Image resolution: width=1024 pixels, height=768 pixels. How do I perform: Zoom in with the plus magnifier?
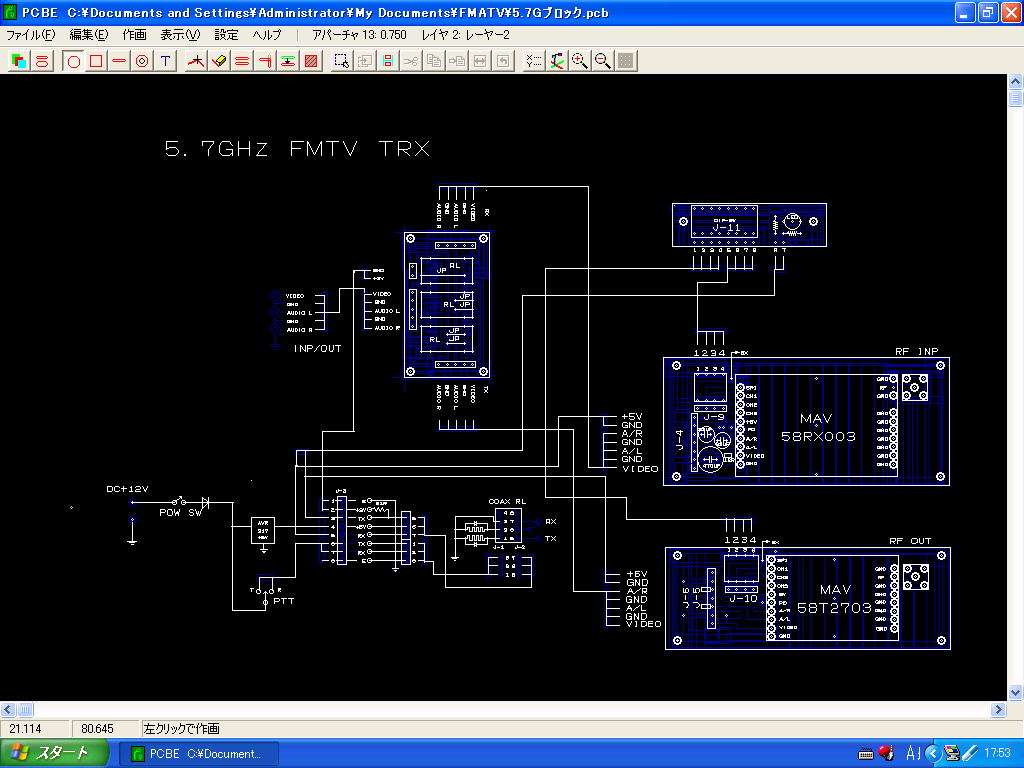[579, 61]
